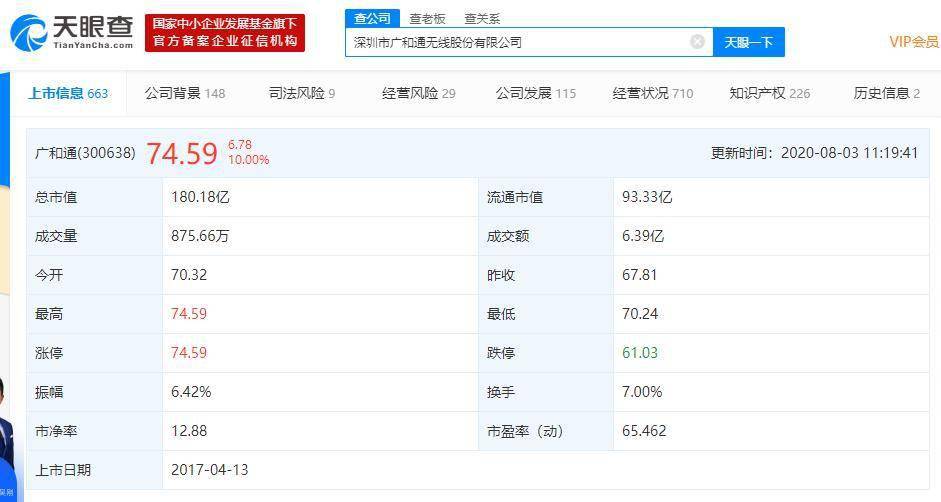Image resolution: width=941 pixels, height=502 pixels.
Task: Click the opening price 70.32
Action: 189,275
